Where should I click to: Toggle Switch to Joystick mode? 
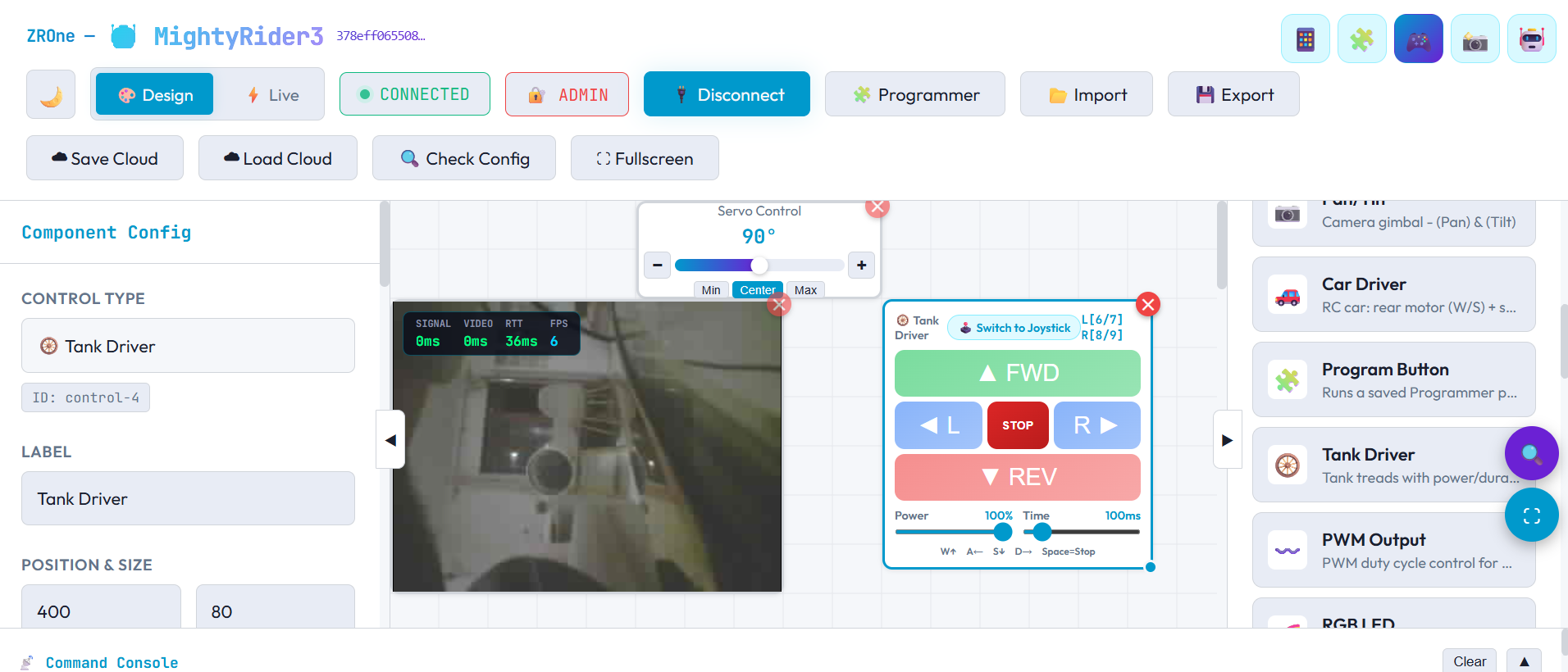[x=1014, y=328]
